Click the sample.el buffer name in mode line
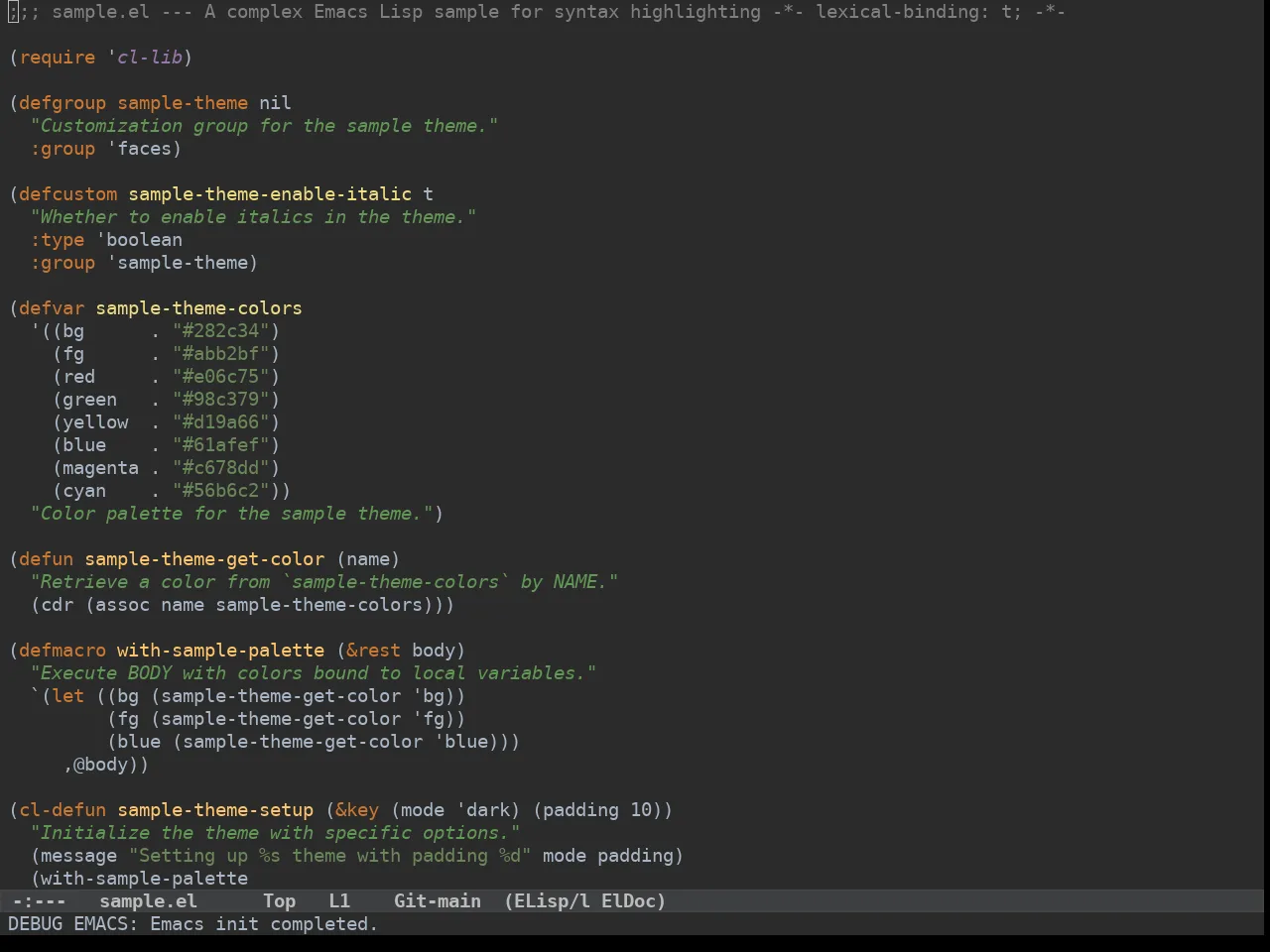Screen dimensions: 1270x952 (x=149, y=901)
